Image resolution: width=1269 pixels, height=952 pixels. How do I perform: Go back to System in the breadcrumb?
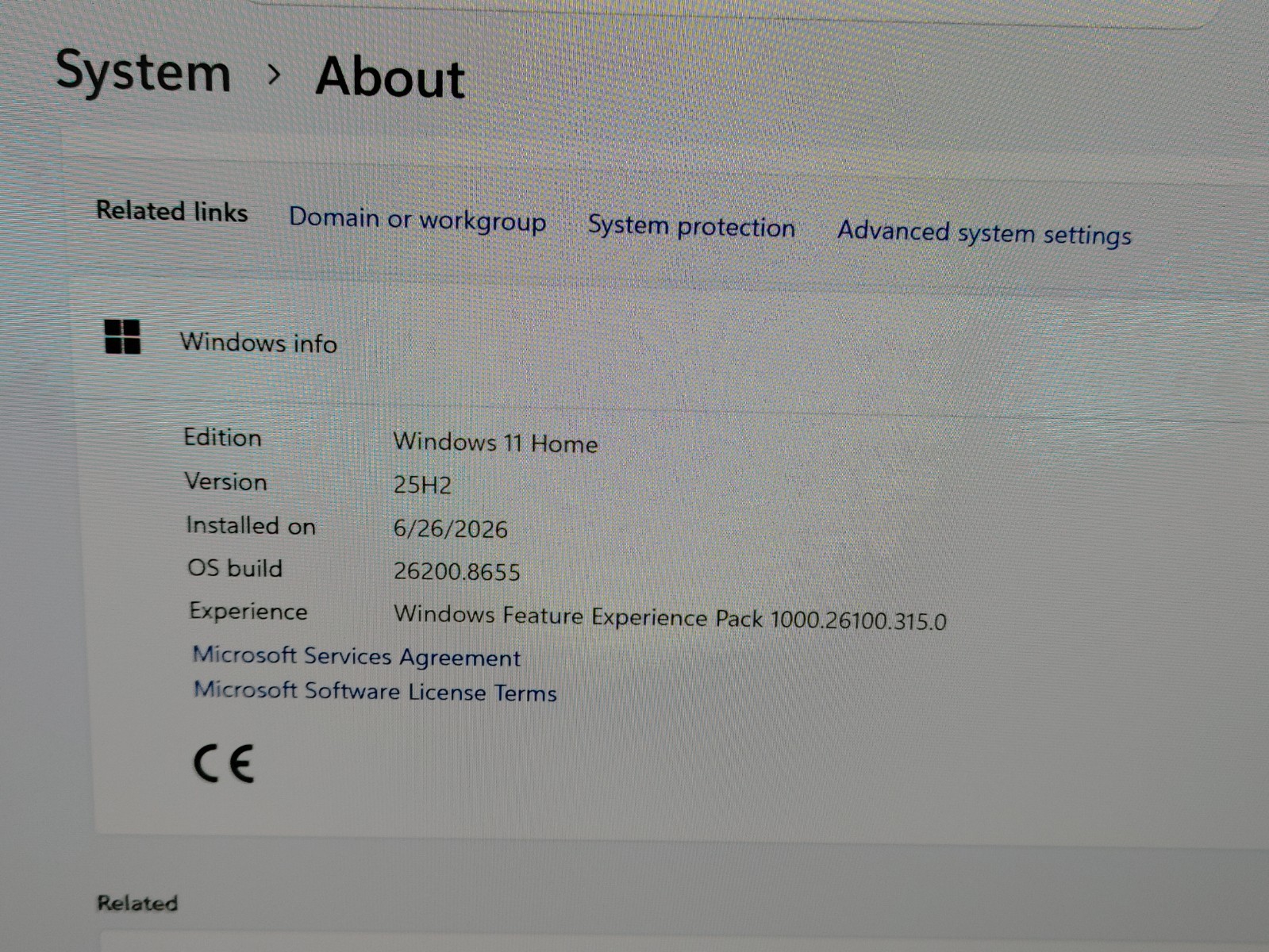click(143, 71)
